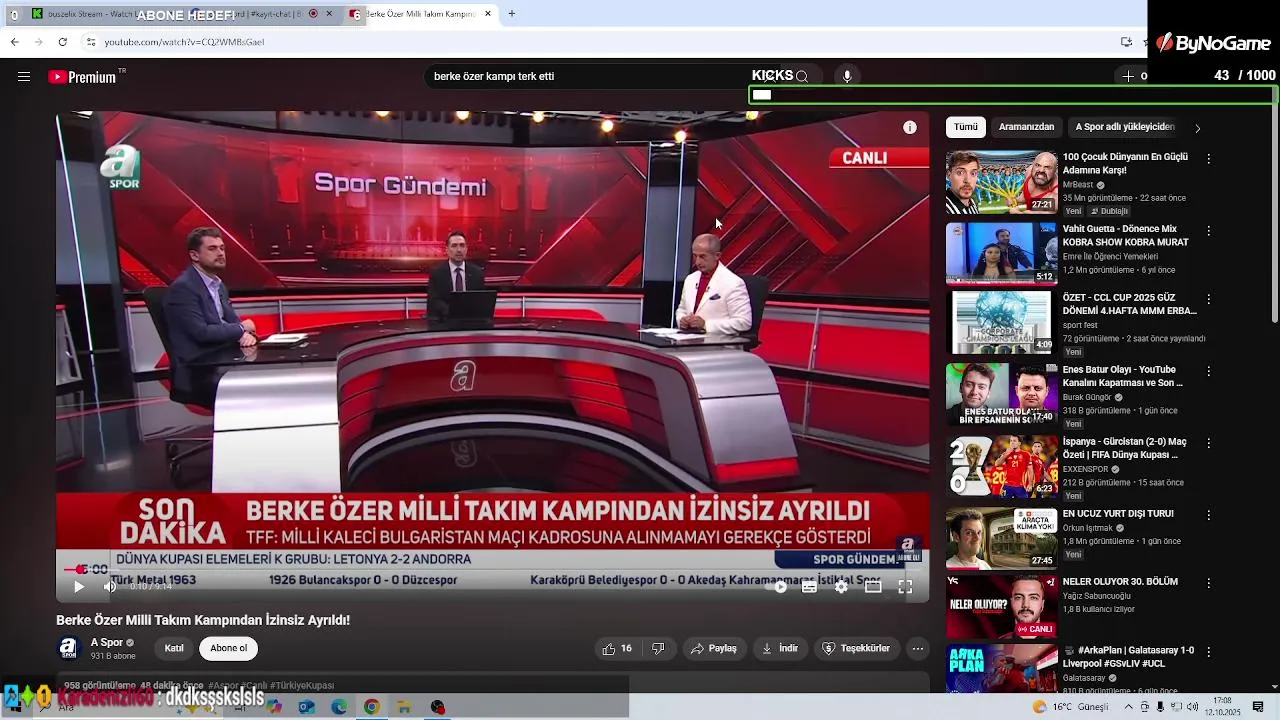Open a new browser tab
The height and width of the screenshot is (720, 1280).
(512, 14)
